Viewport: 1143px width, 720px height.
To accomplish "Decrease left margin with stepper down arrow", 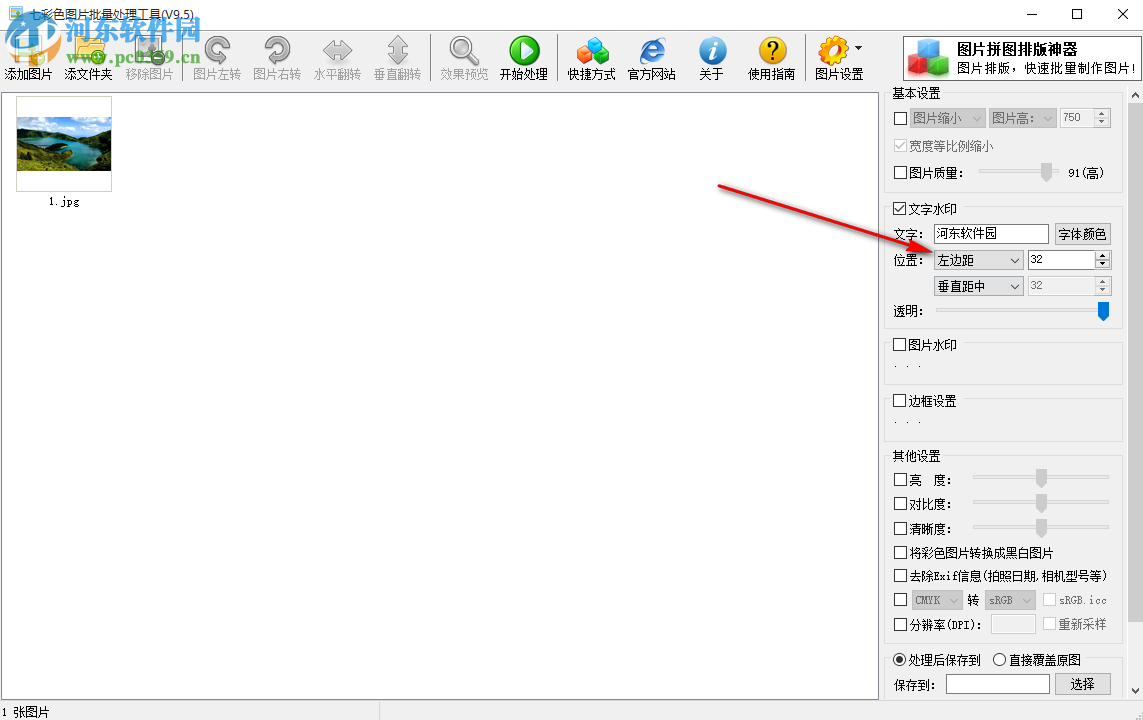I will pos(1103,265).
